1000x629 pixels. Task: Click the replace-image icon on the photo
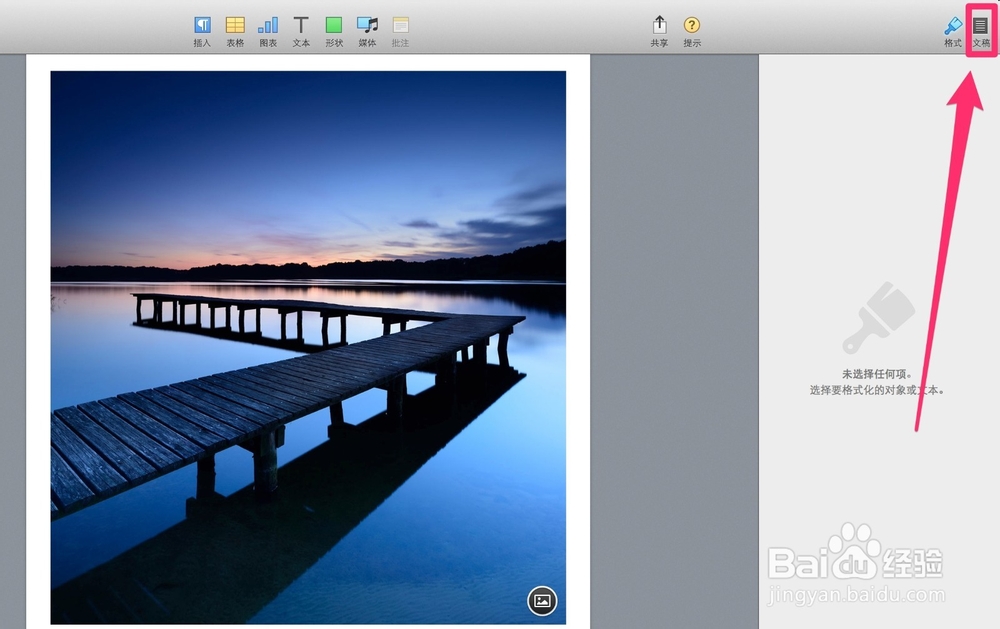pyautogui.click(x=542, y=600)
